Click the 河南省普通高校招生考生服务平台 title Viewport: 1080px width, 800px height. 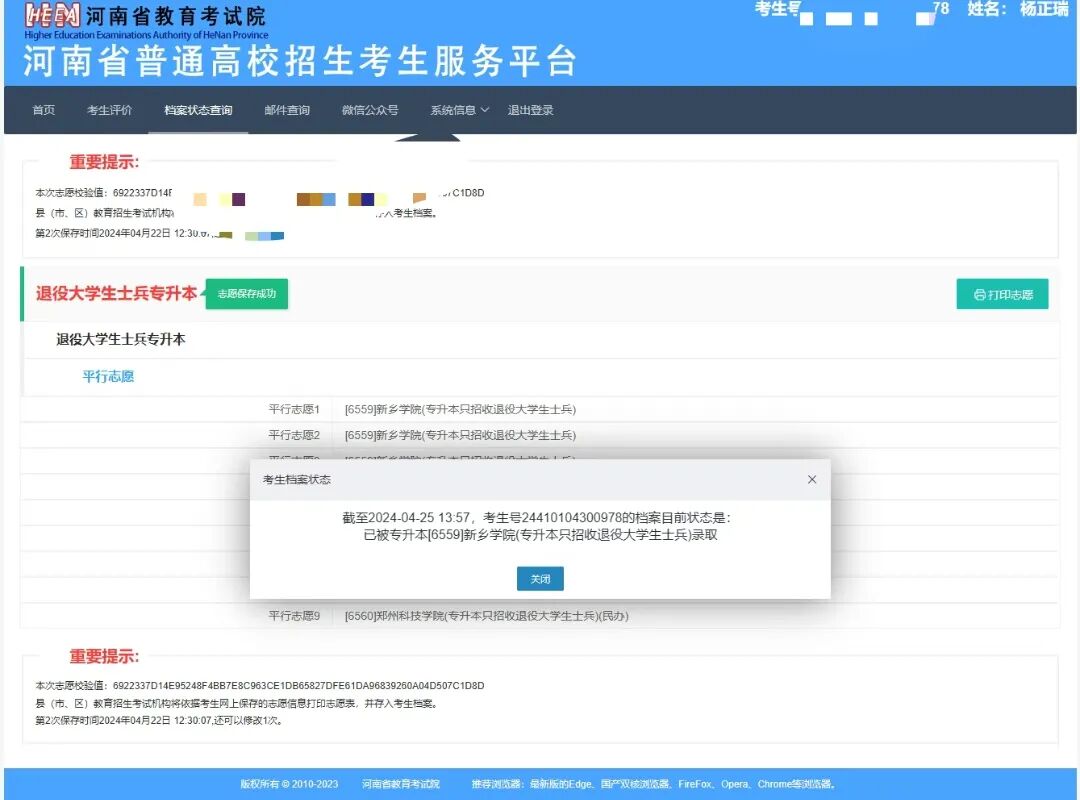(299, 61)
